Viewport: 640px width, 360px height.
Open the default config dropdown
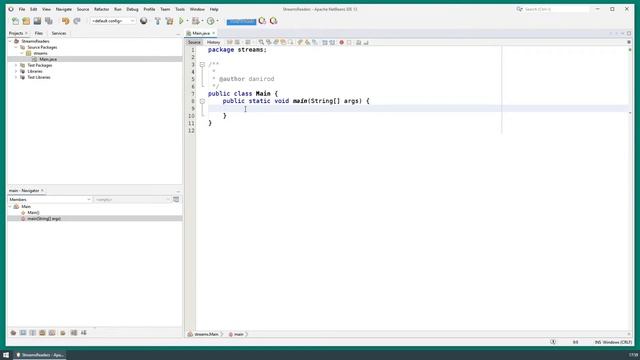[x=113, y=21]
